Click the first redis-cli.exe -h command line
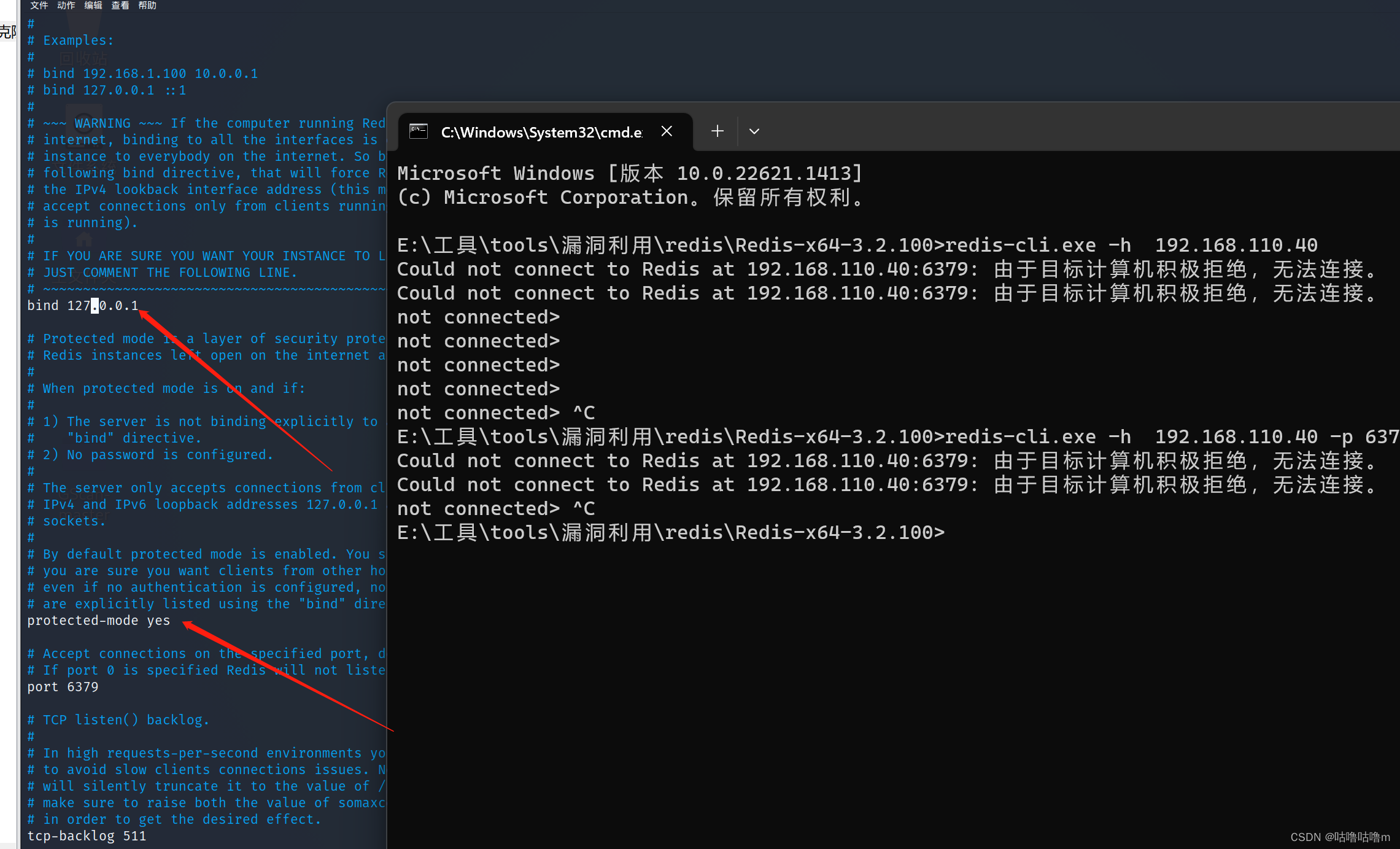Image resolution: width=1400 pixels, height=849 pixels. pos(857,246)
